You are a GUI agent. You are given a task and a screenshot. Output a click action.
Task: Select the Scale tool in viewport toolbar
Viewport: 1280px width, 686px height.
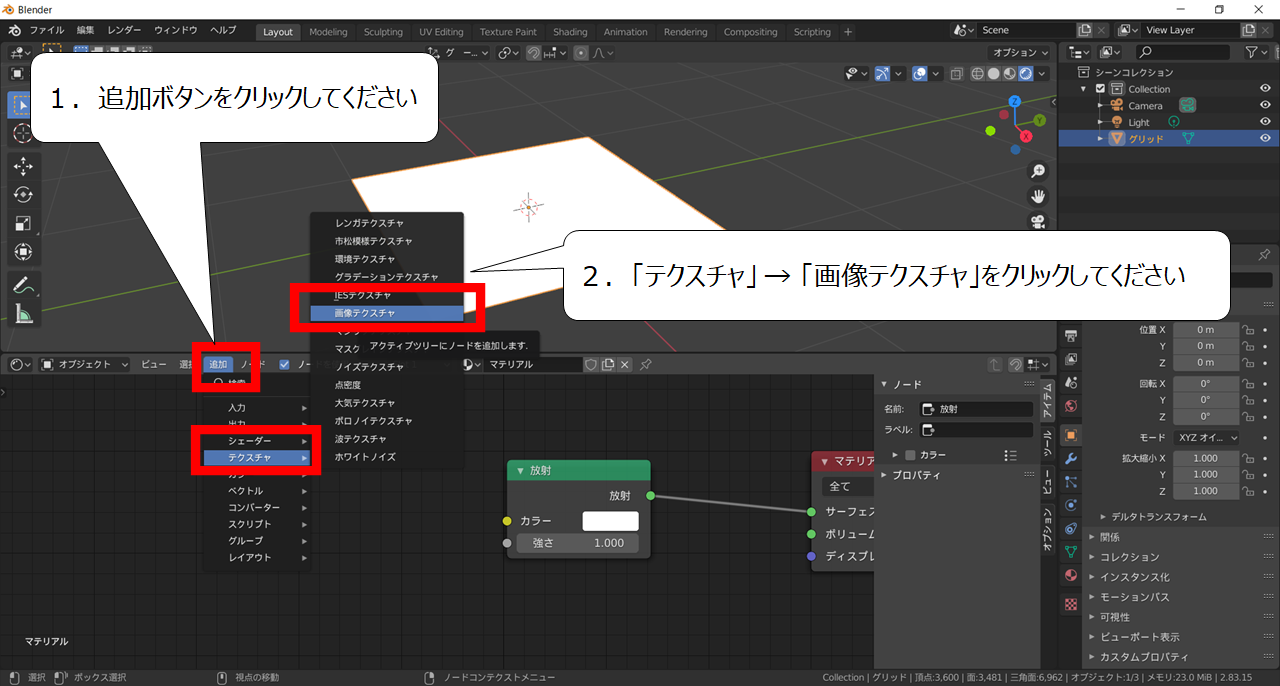coord(23,223)
